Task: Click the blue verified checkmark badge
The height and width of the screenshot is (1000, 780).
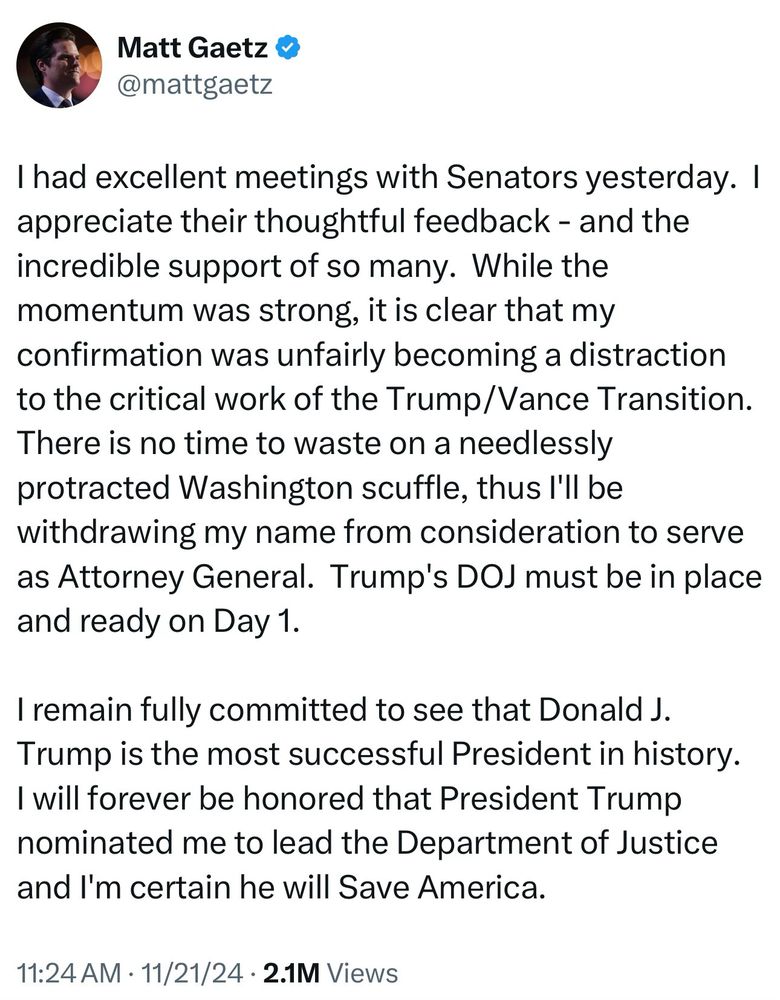Action: pyautogui.click(x=288, y=48)
